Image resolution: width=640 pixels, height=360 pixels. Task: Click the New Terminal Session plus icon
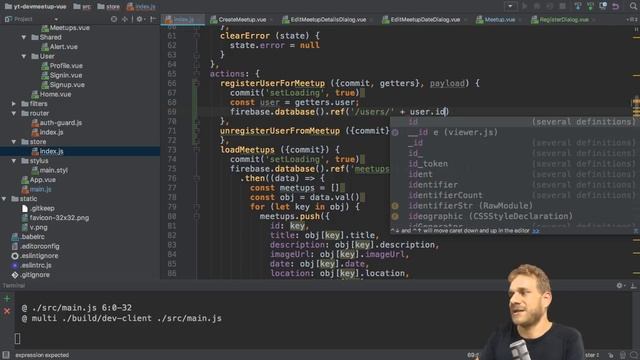pyautogui.click(x=7, y=299)
